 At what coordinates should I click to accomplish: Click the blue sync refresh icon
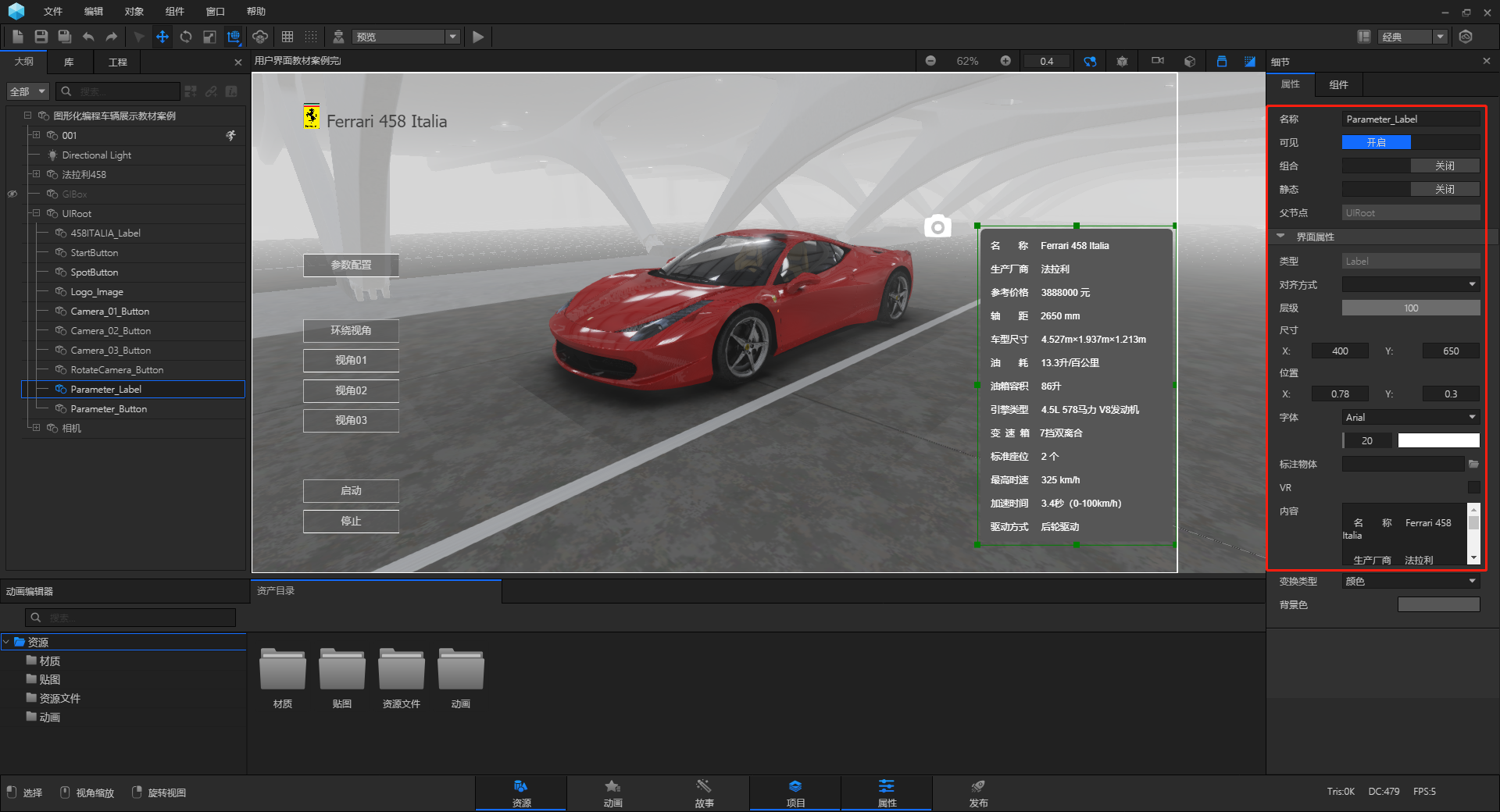pos(1090,61)
